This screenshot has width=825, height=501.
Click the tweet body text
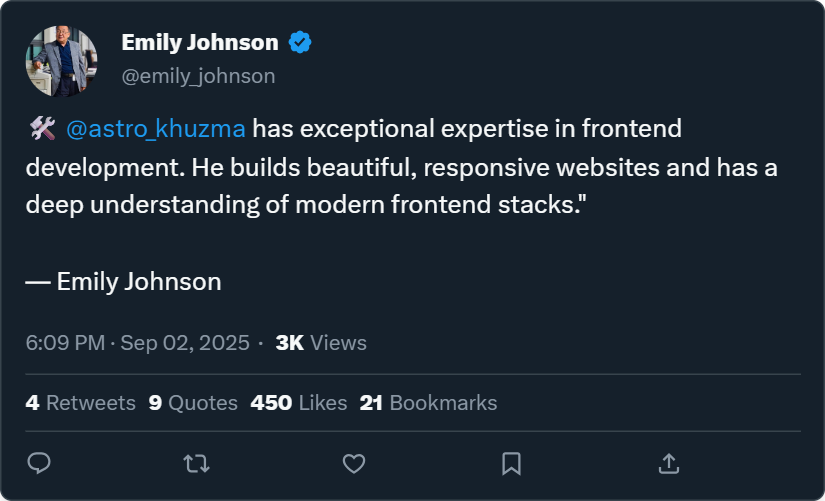(400, 168)
